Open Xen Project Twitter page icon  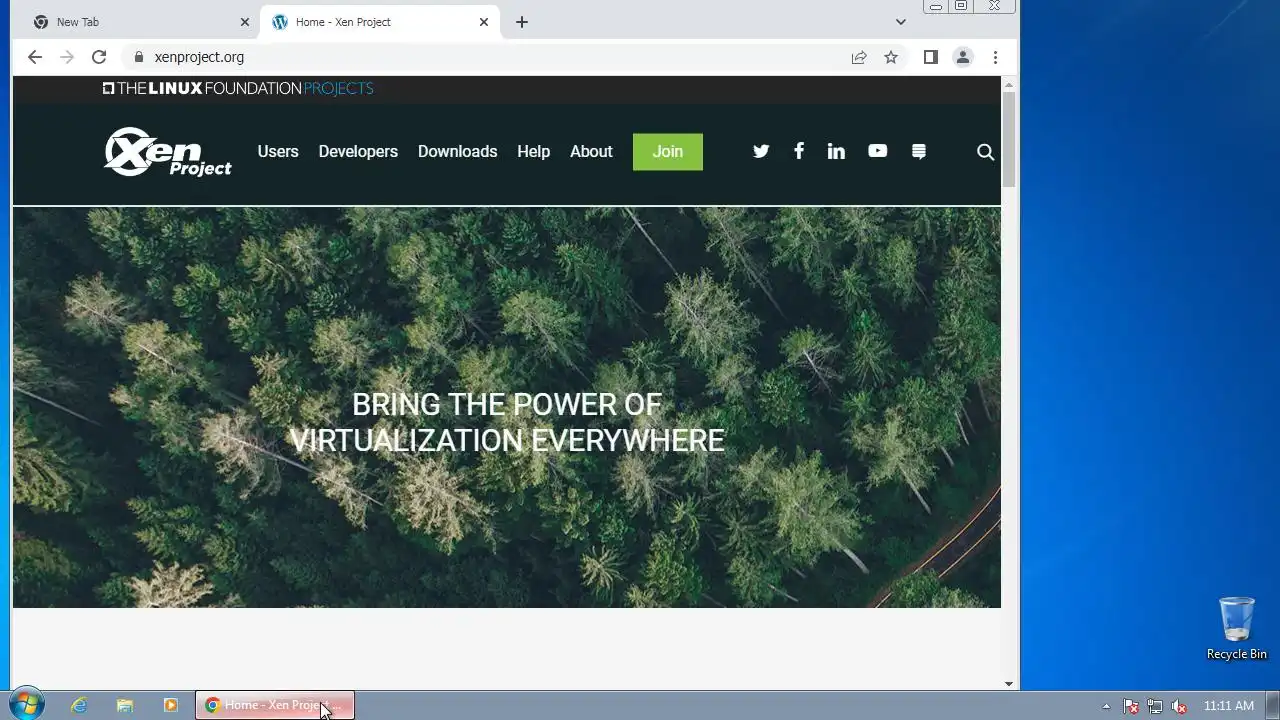pos(761,151)
